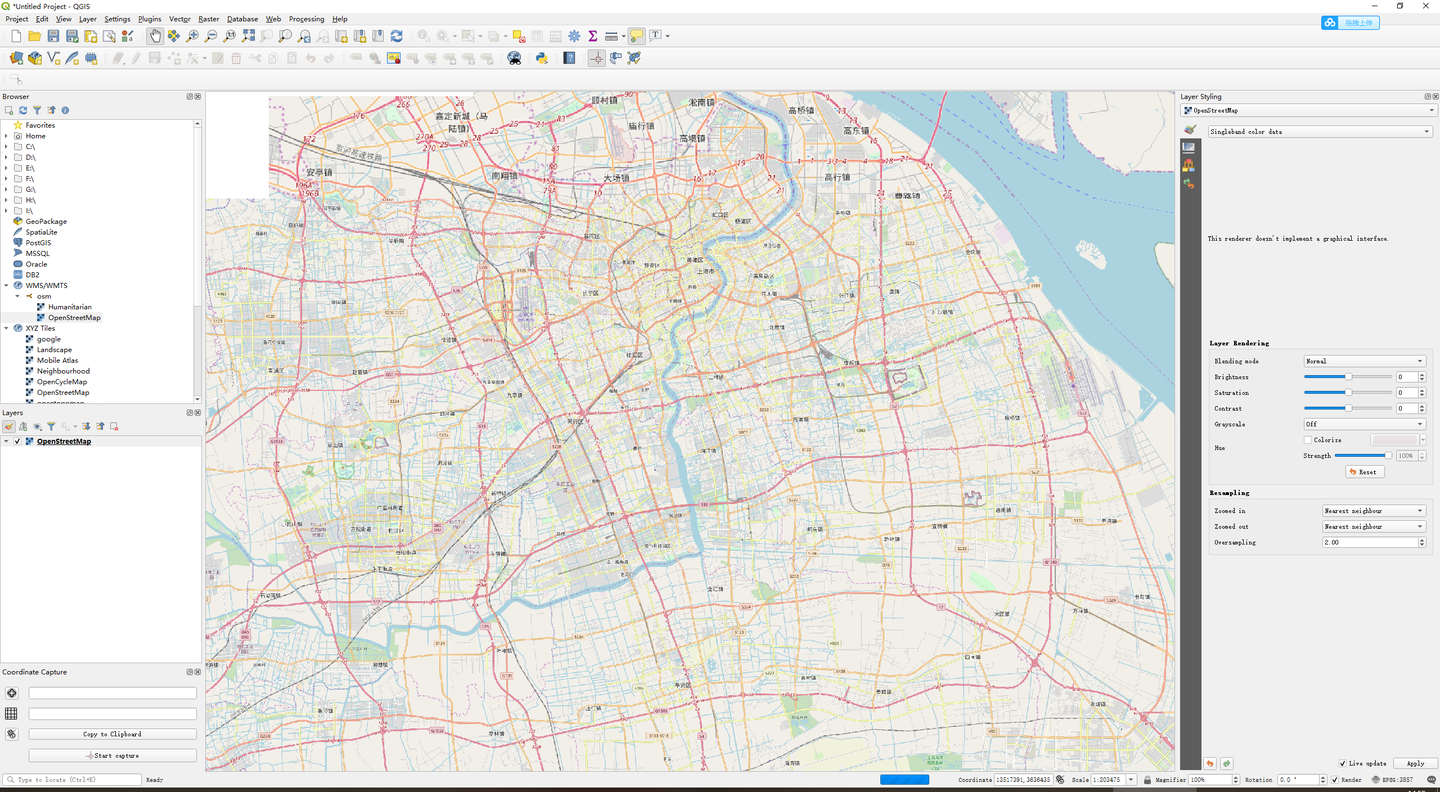Viewport: 1440px width, 792px height.
Task: Click the Refresh map canvas icon
Action: pyautogui.click(x=394, y=35)
